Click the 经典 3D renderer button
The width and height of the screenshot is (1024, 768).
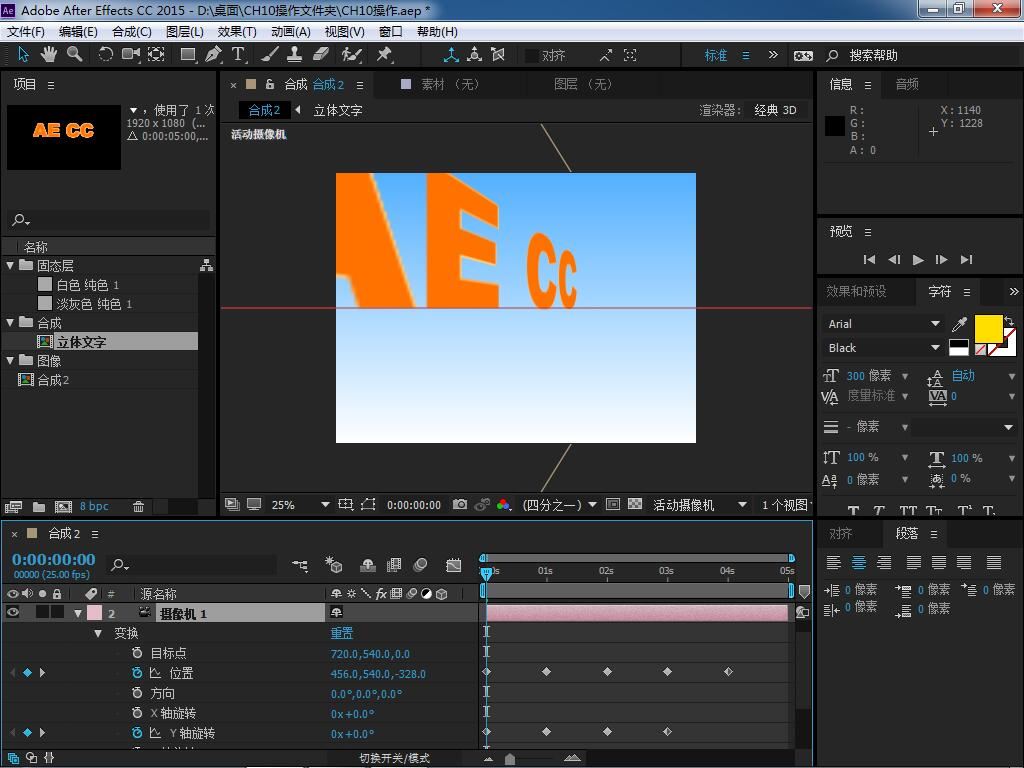coord(775,110)
